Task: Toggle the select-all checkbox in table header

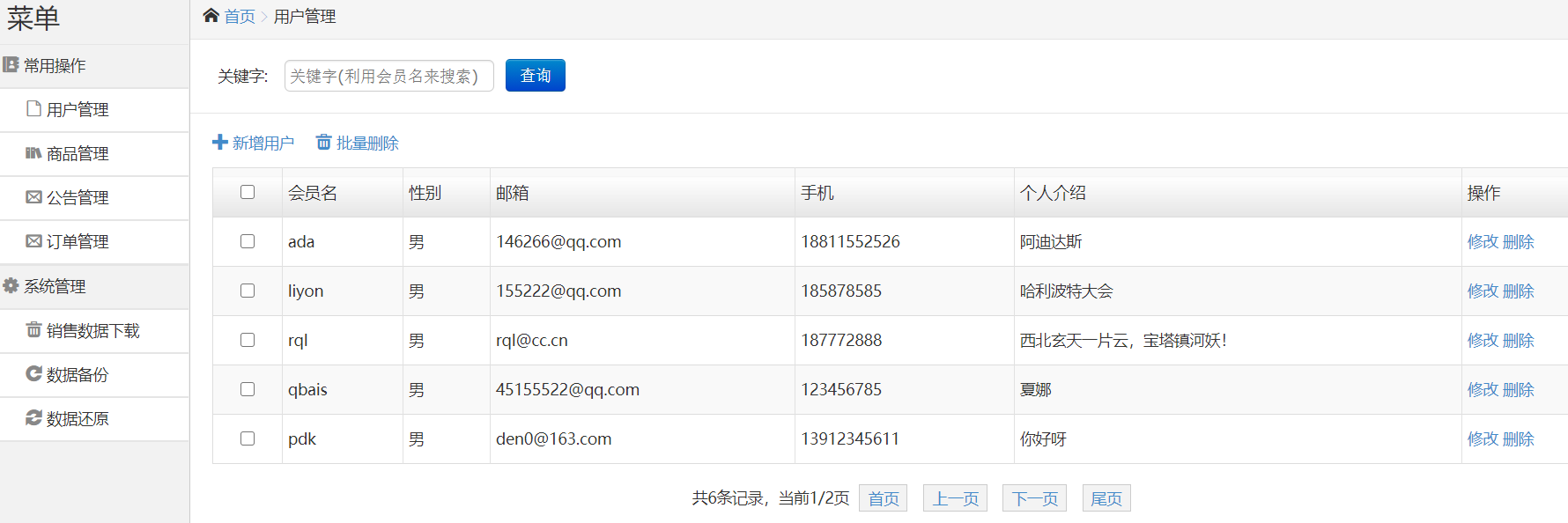Action: pos(248,192)
